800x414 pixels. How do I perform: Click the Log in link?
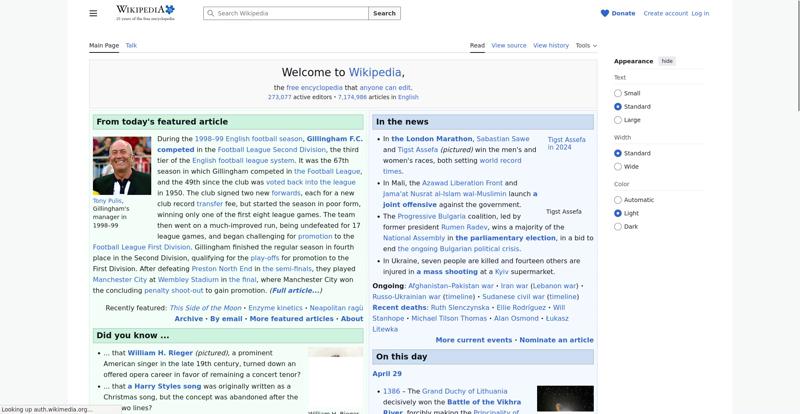[x=700, y=13]
